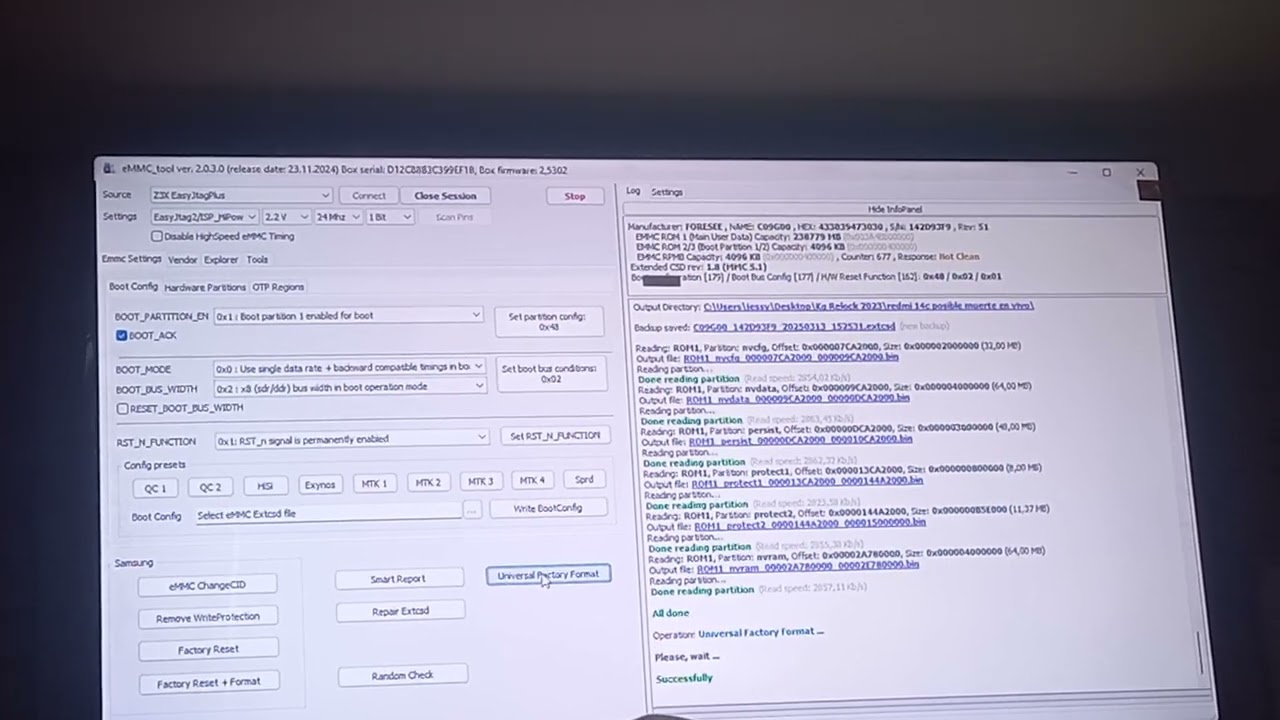Open the BOOT_PARTITION_EN dropdown
Viewport: 1280px width, 720px height.
(x=348, y=315)
